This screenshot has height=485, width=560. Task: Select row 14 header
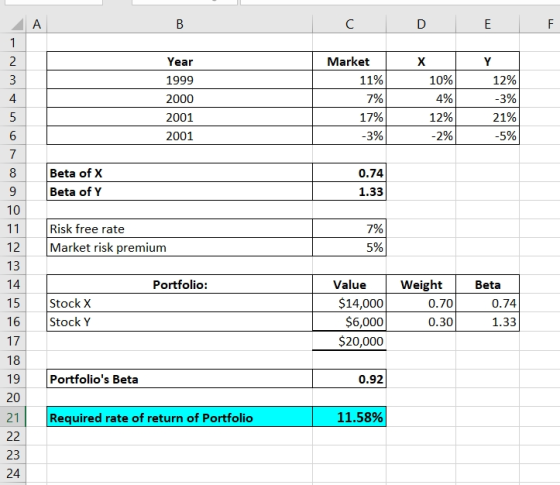(x=13, y=284)
